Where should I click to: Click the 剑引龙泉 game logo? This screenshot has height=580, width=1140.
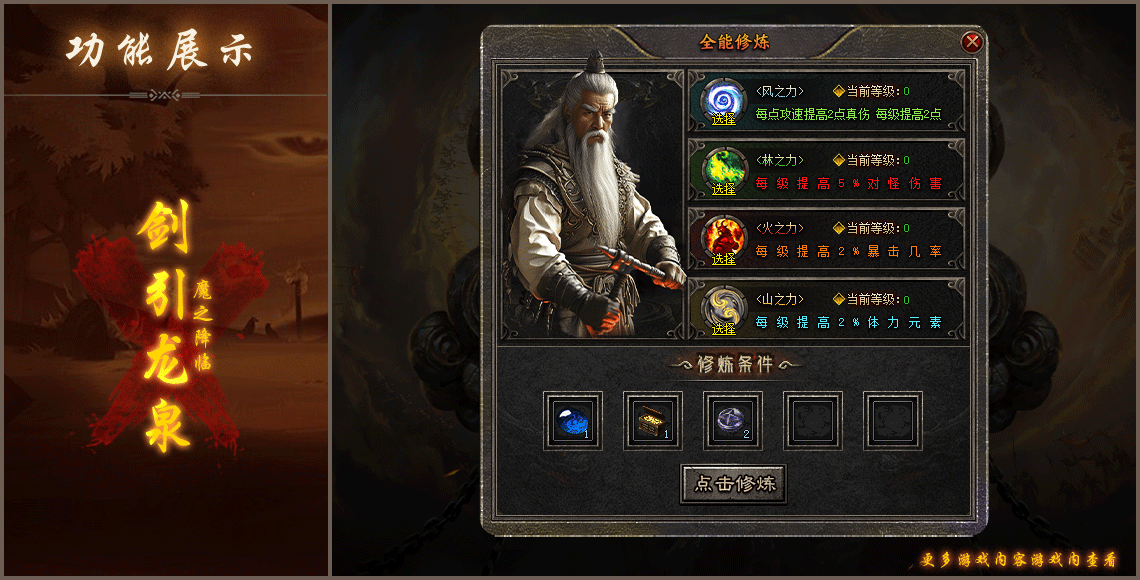click(172, 327)
